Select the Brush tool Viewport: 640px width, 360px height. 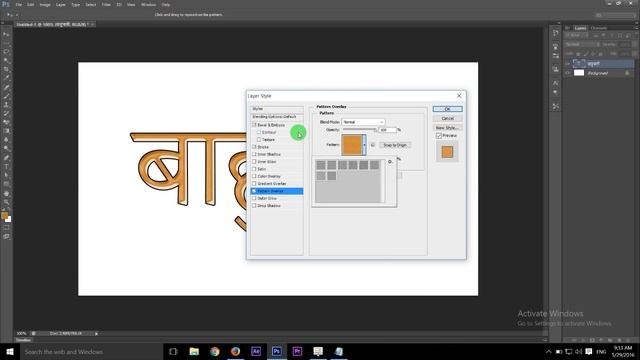6,96
